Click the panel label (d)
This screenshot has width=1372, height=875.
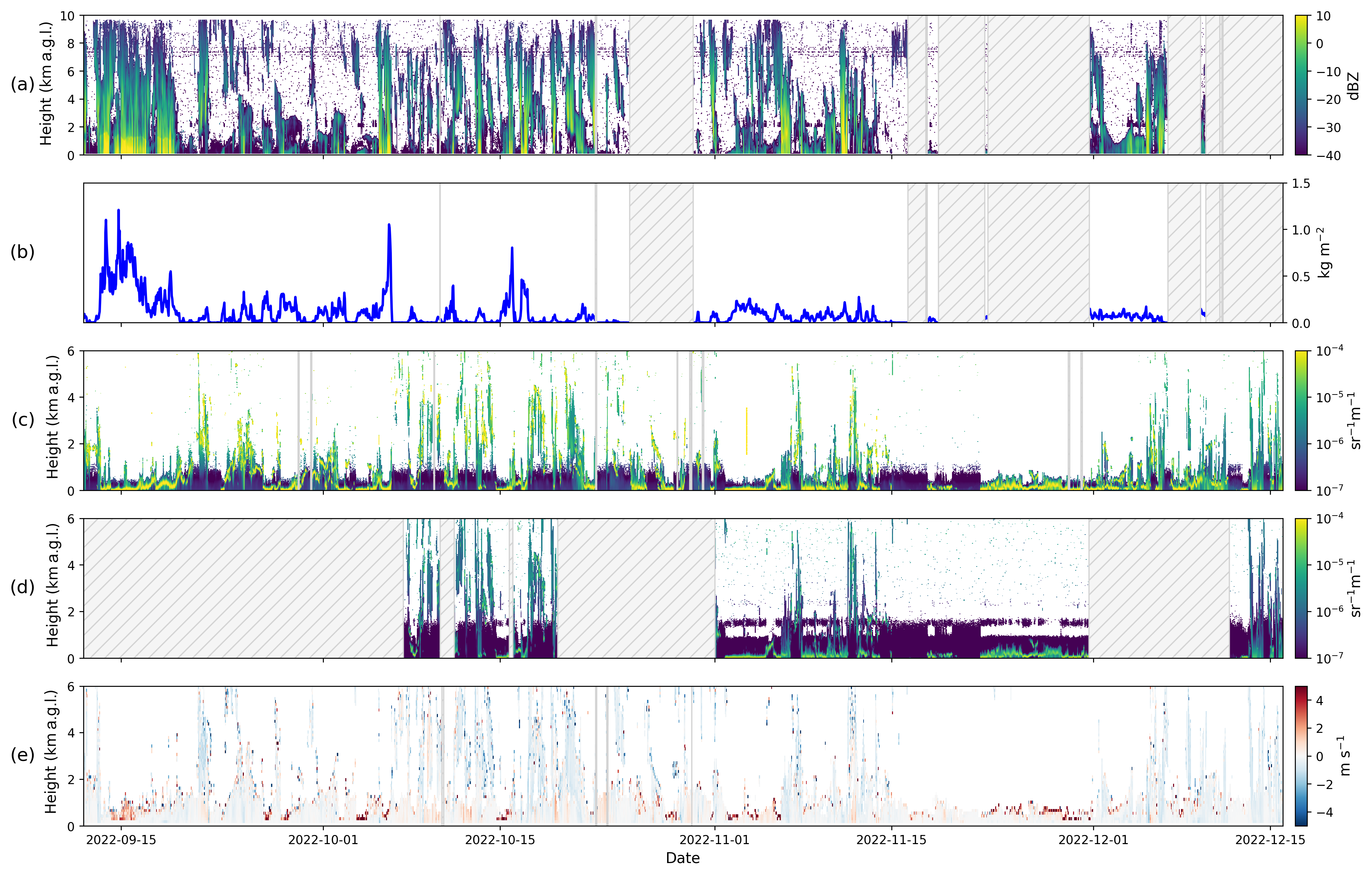[22, 588]
